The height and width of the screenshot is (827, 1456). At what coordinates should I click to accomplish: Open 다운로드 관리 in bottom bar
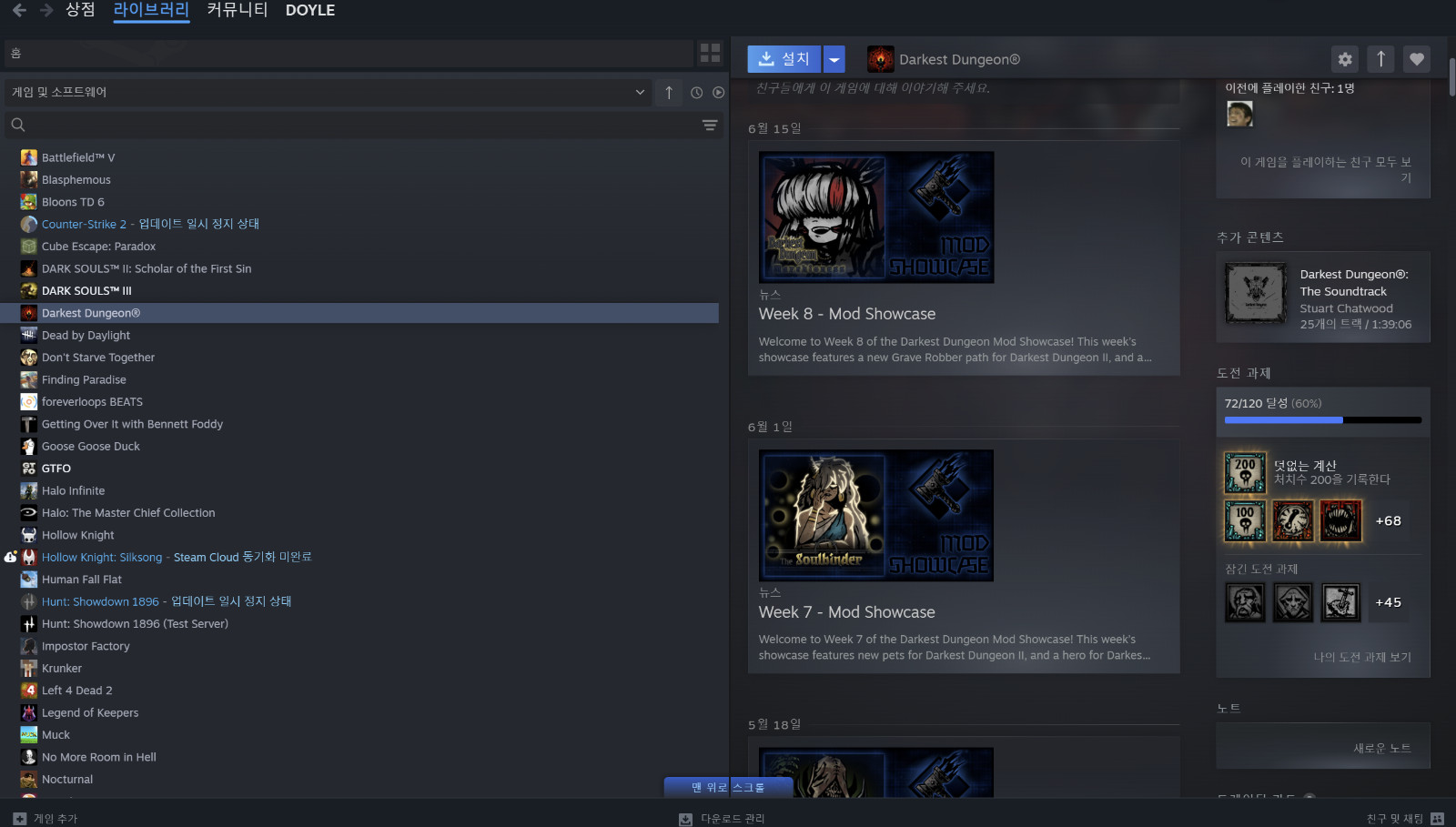723,819
